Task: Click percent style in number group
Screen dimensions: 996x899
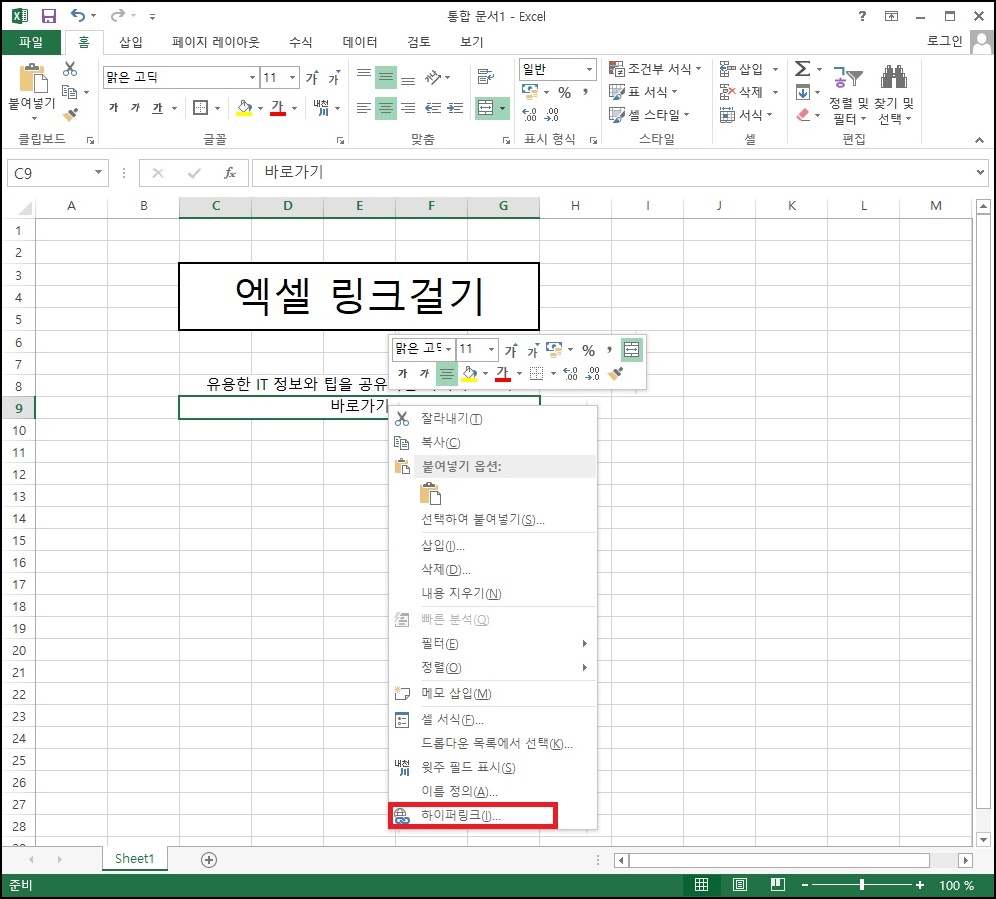Action: coord(564,93)
